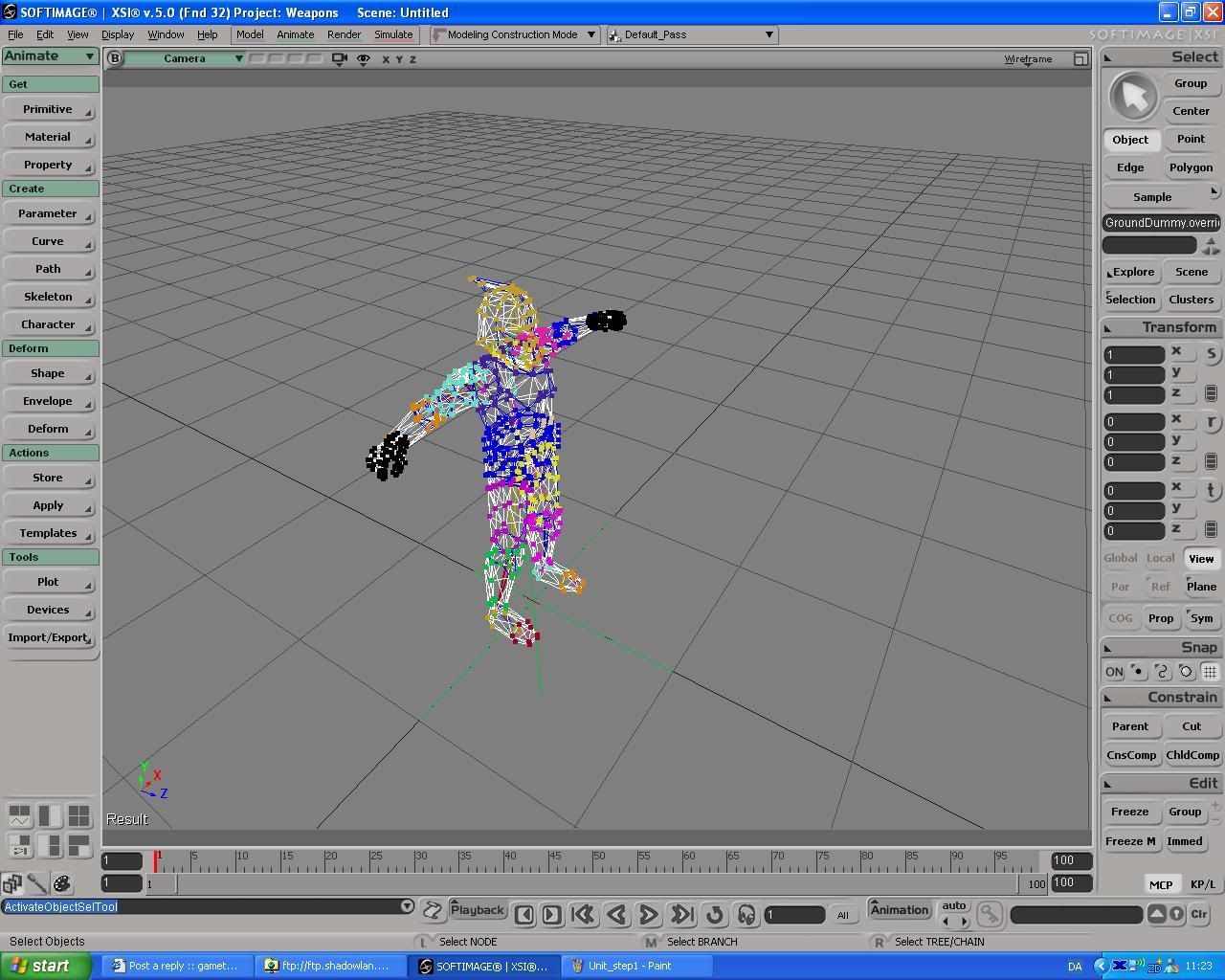1225x980 pixels.
Task: Open the Display menu
Action: coord(118,34)
